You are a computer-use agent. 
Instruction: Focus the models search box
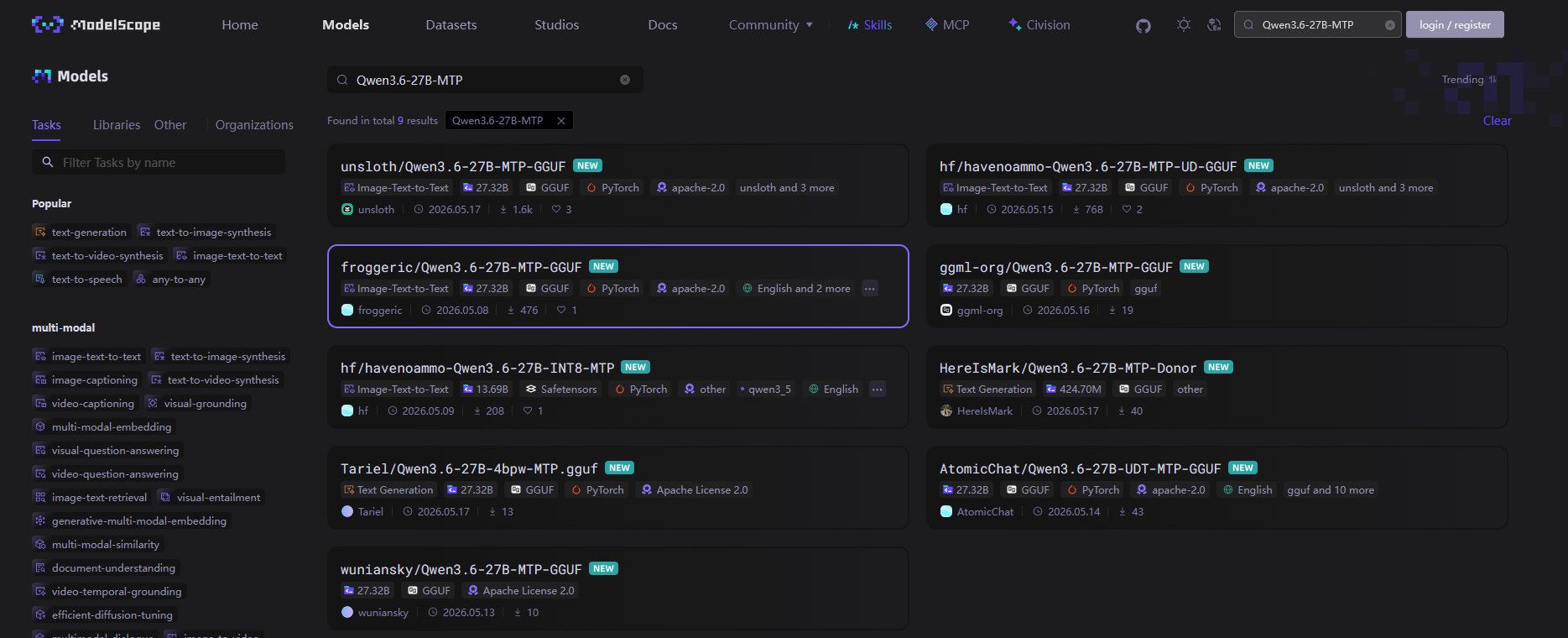(x=485, y=80)
